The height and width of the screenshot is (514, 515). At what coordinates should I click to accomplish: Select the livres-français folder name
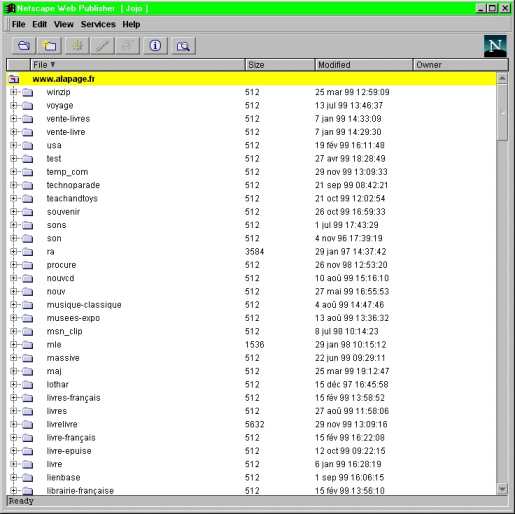click(x=73, y=398)
